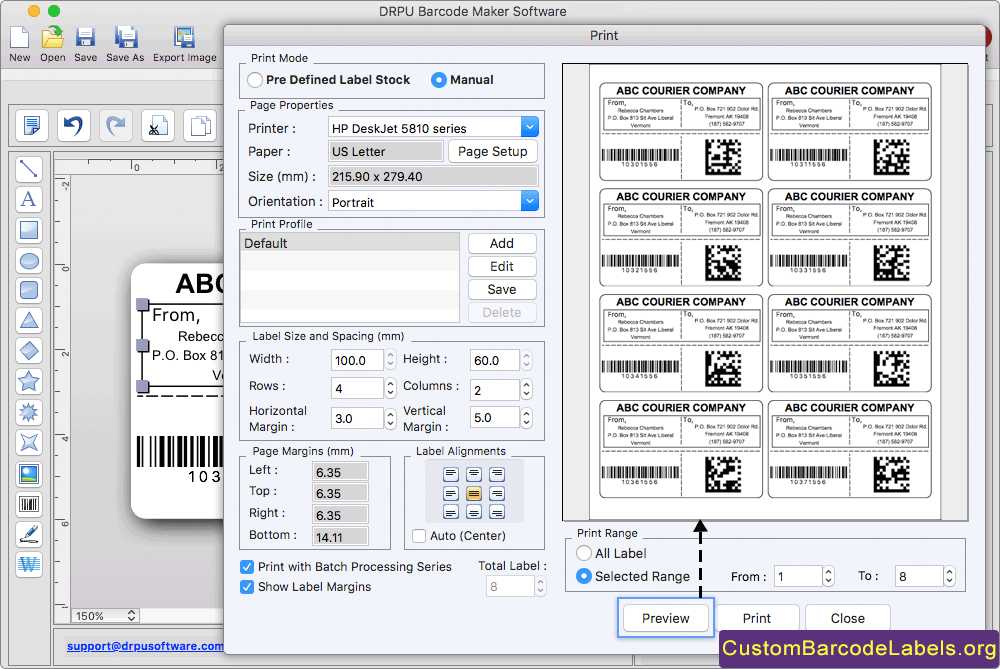Close the Print dialog with Close button

[x=848, y=618]
